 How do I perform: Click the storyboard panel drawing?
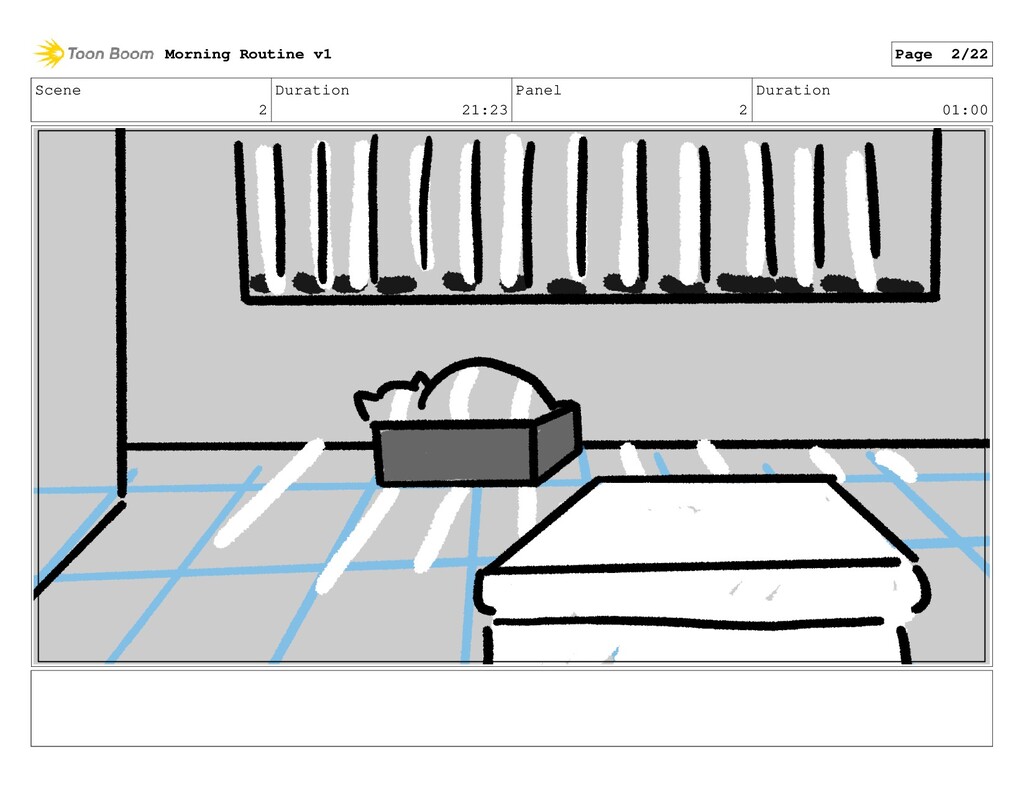pos(511,396)
